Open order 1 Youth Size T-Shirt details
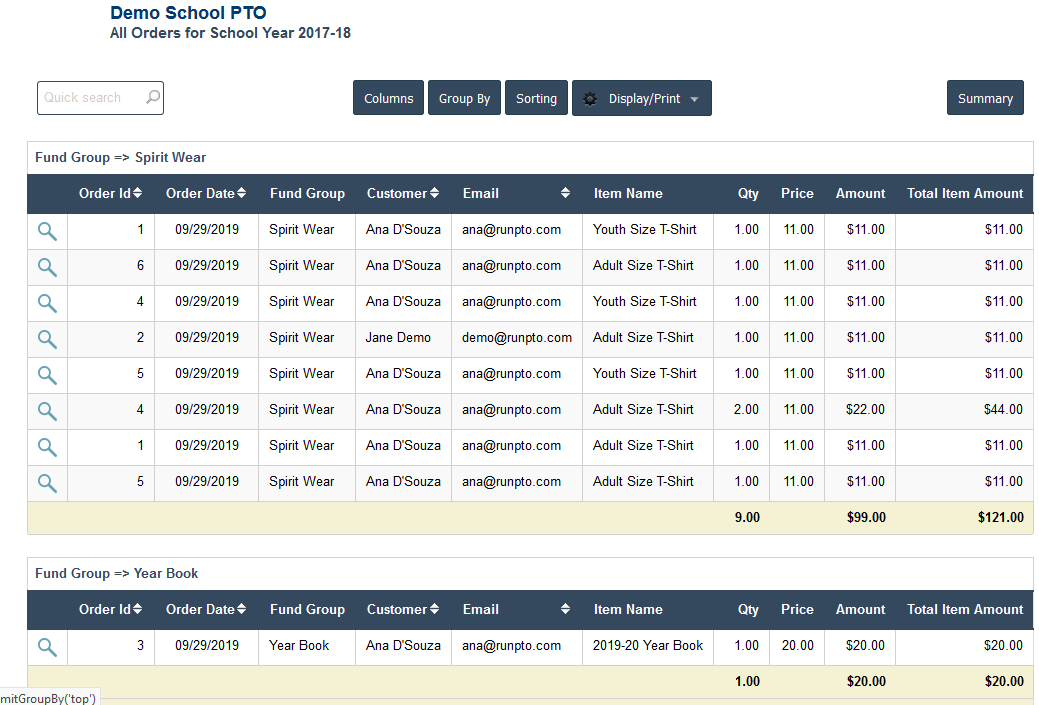This screenshot has width=1039, height=705. [x=47, y=230]
